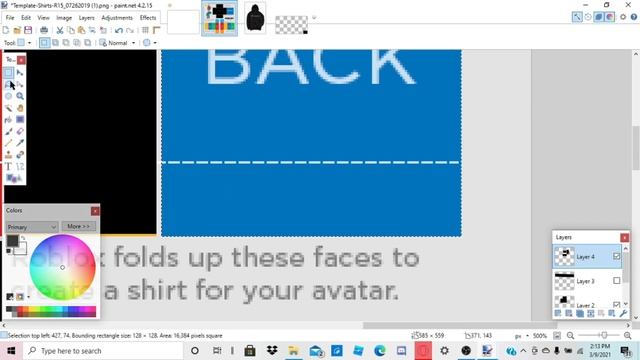The width and height of the screenshot is (640, 360).
Task: Select the Line/Curve tool
Action: click(20, 167)
